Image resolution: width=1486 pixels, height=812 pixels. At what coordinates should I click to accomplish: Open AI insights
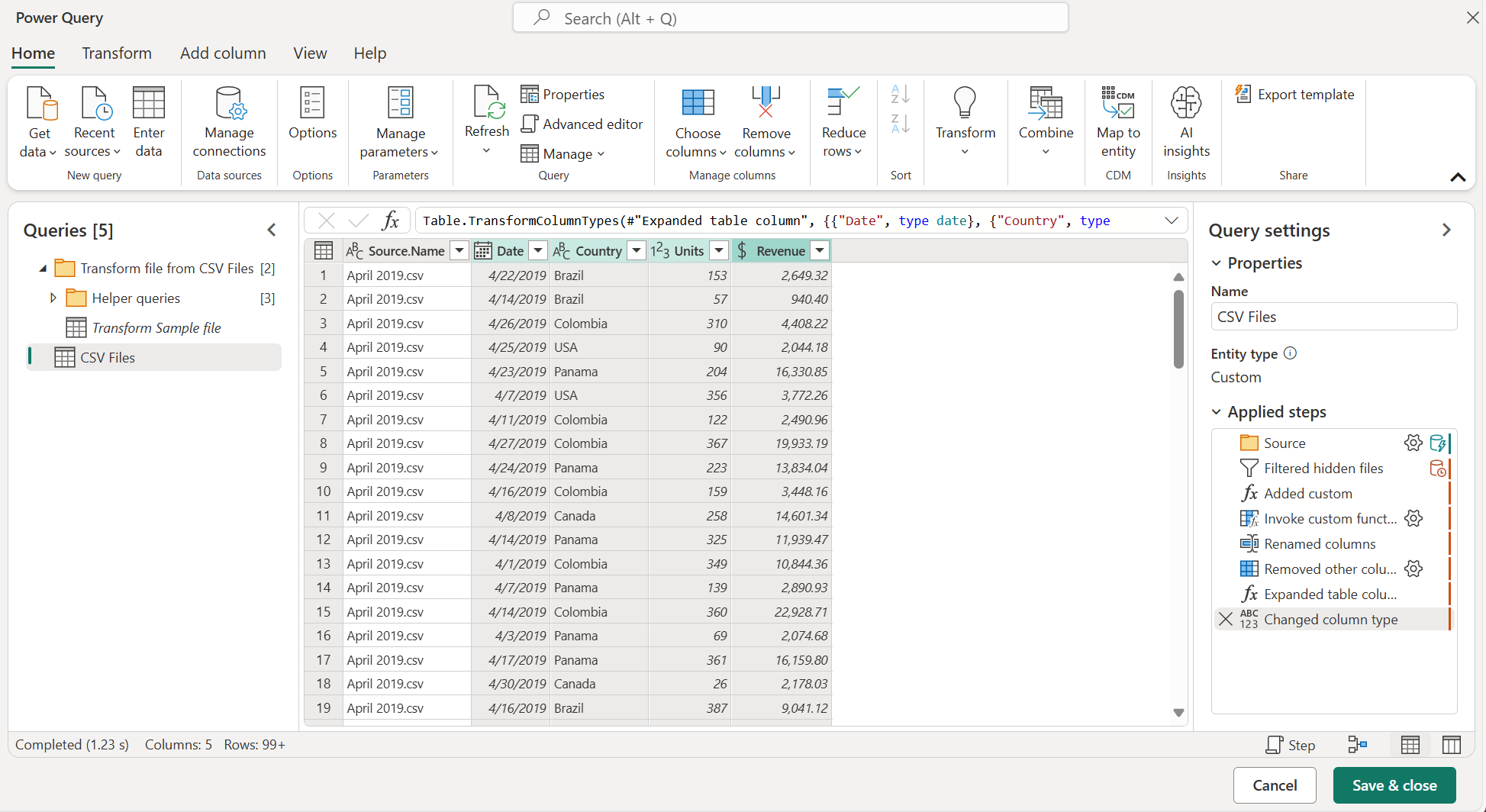(1186, 122)
